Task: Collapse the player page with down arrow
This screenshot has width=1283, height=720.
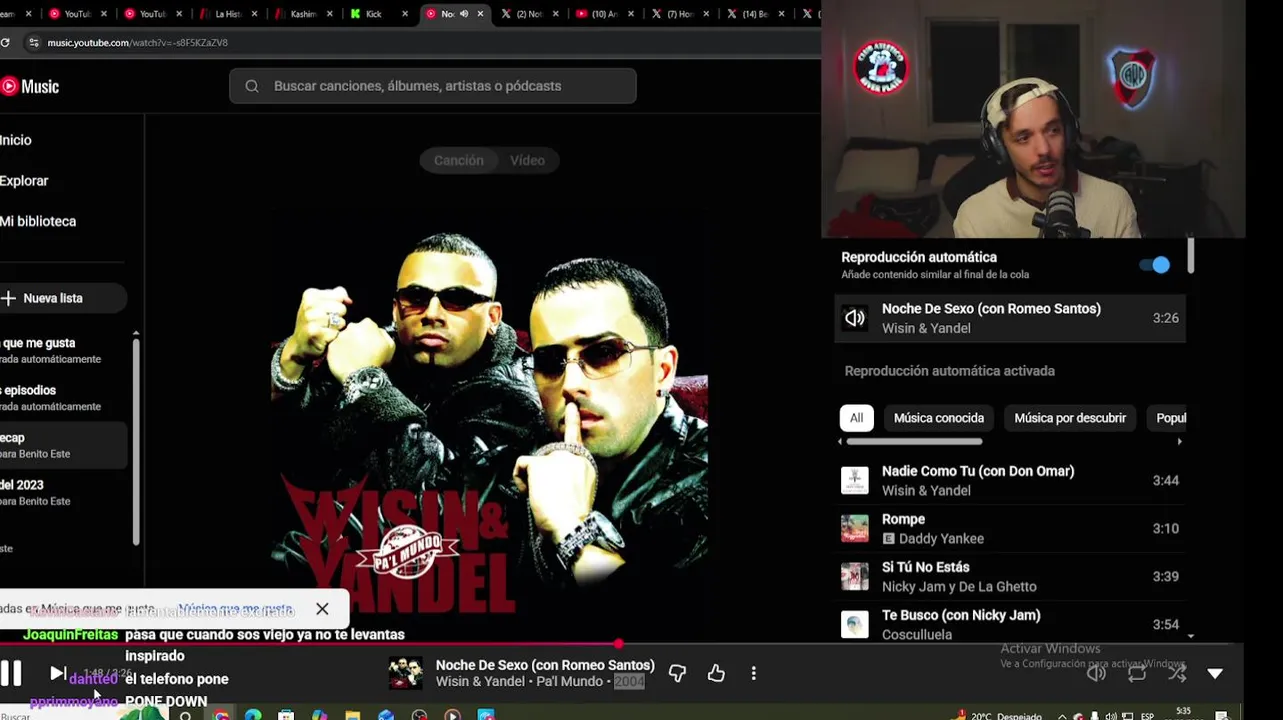Action: coord(1215,674)
